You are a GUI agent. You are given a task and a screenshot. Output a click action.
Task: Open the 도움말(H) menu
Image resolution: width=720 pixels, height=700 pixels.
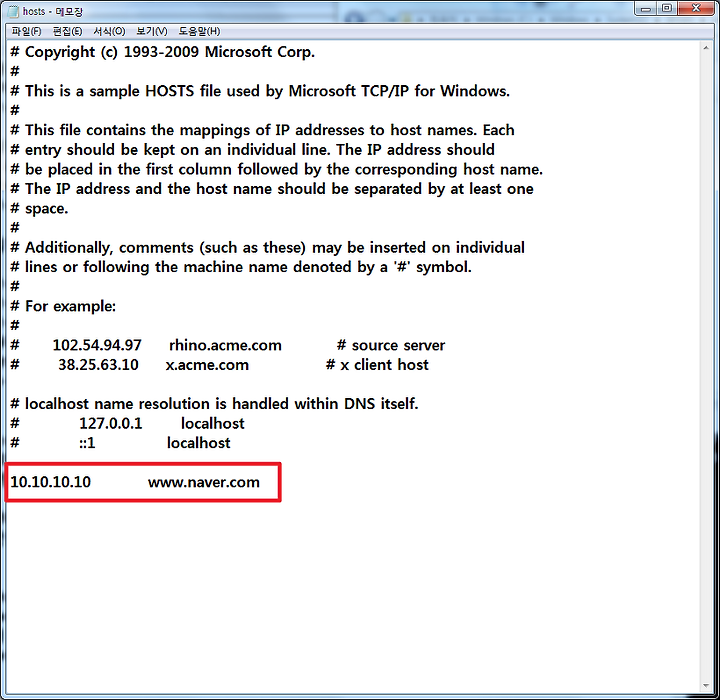click(x=199, y=31)
